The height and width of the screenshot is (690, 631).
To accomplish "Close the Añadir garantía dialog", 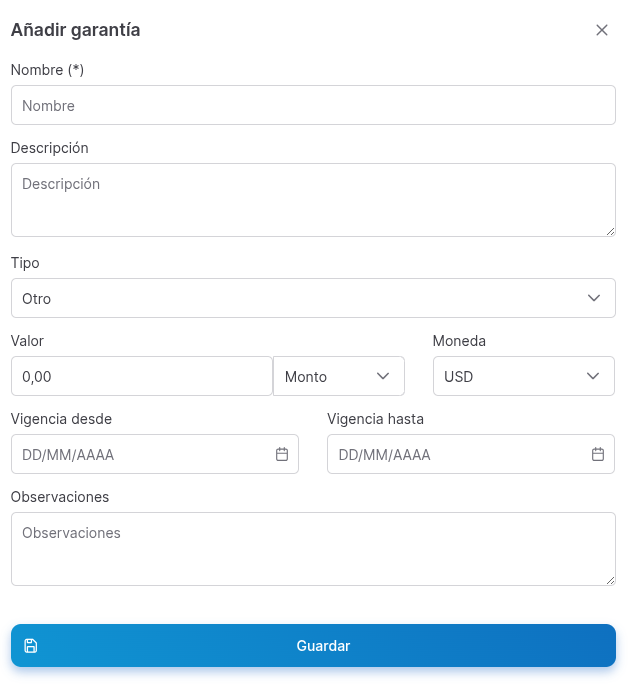I will 602,30.
